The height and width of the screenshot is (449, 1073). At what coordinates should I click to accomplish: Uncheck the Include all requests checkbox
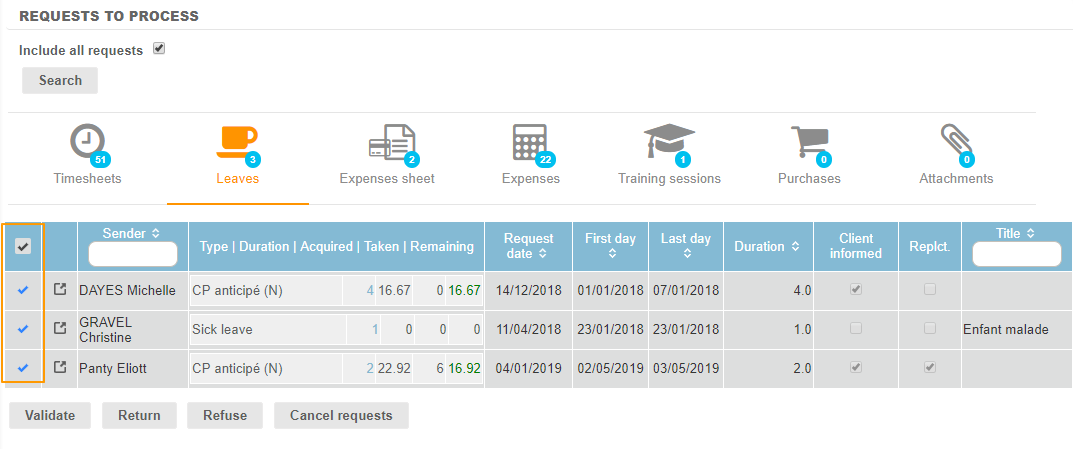[x=159, y=48]
